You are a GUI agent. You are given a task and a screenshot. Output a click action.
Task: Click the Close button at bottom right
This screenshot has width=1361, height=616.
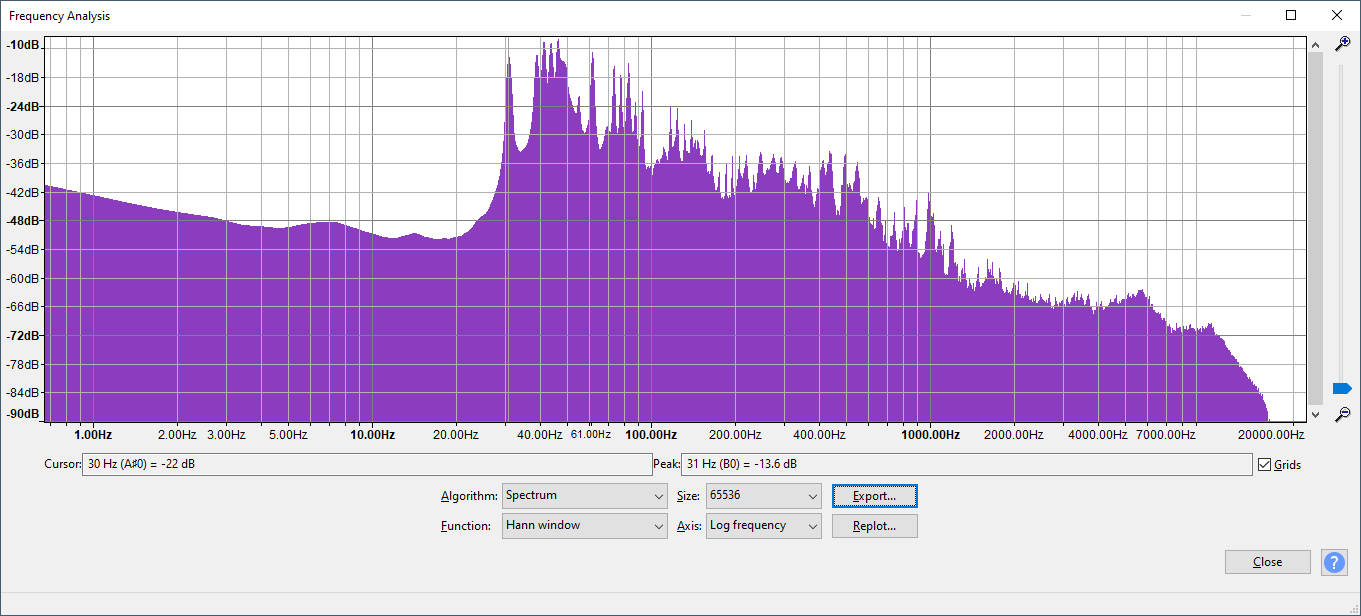(1267, 562)
